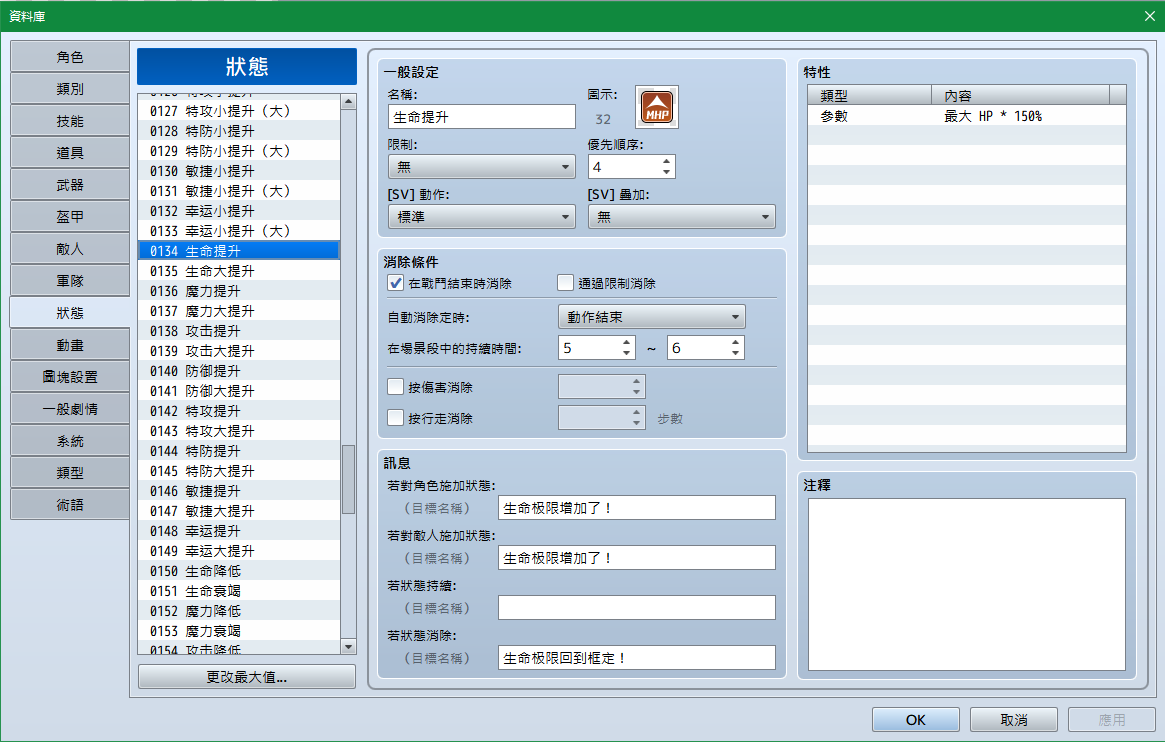Image resolution: width=1165 pixels, height=742 pixels.
Task: Open the 武器 tab
Action: coord(70,185)
